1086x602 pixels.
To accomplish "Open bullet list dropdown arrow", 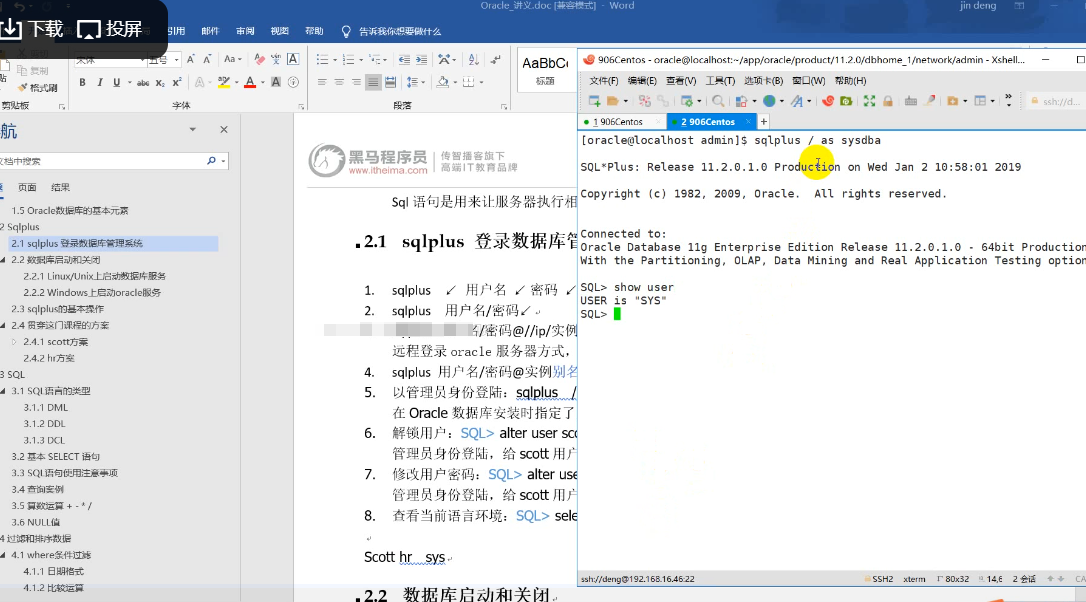I will 335,60.
